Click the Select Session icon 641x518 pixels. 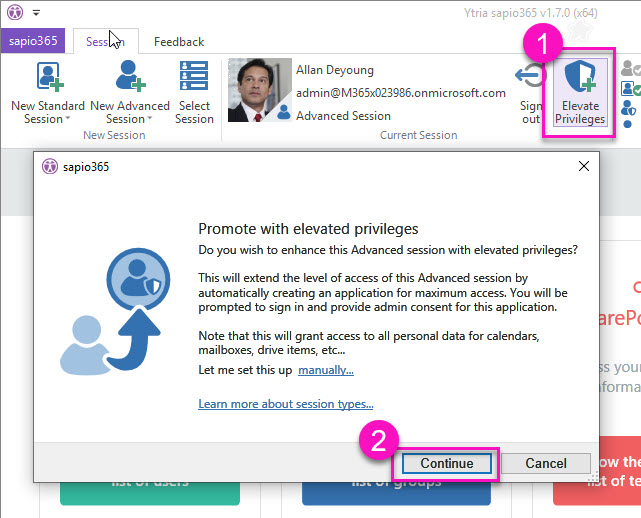(194, 75)
